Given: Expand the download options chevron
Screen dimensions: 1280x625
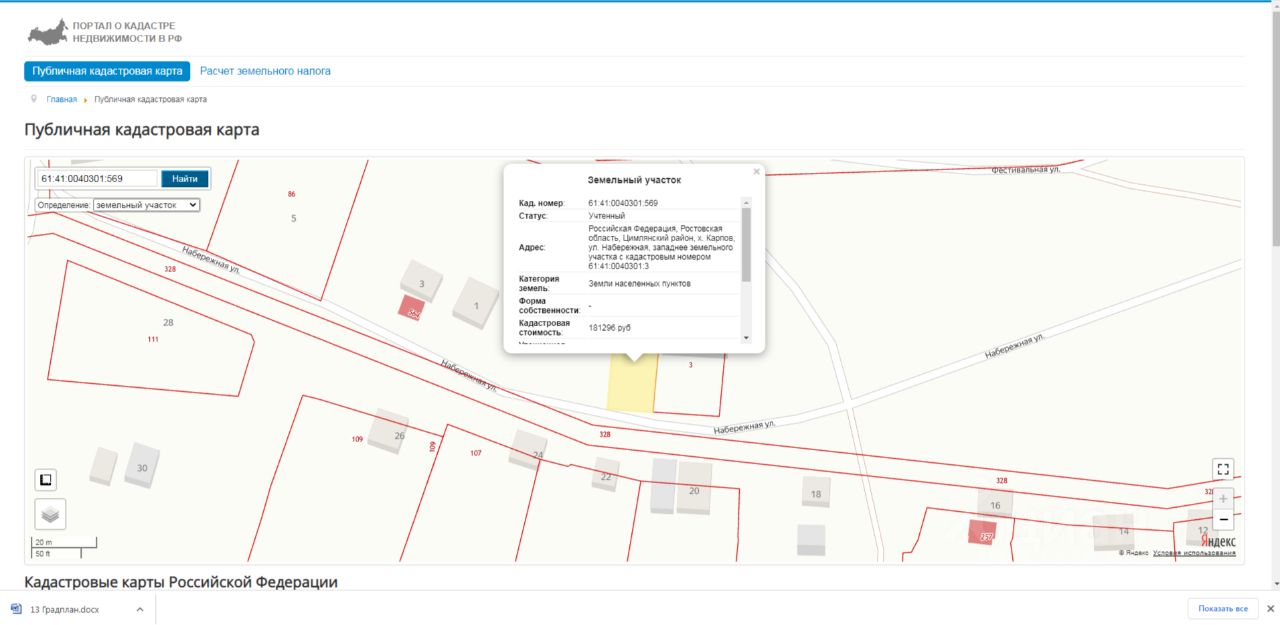Looking at the screenshot, I should point(139,609).
